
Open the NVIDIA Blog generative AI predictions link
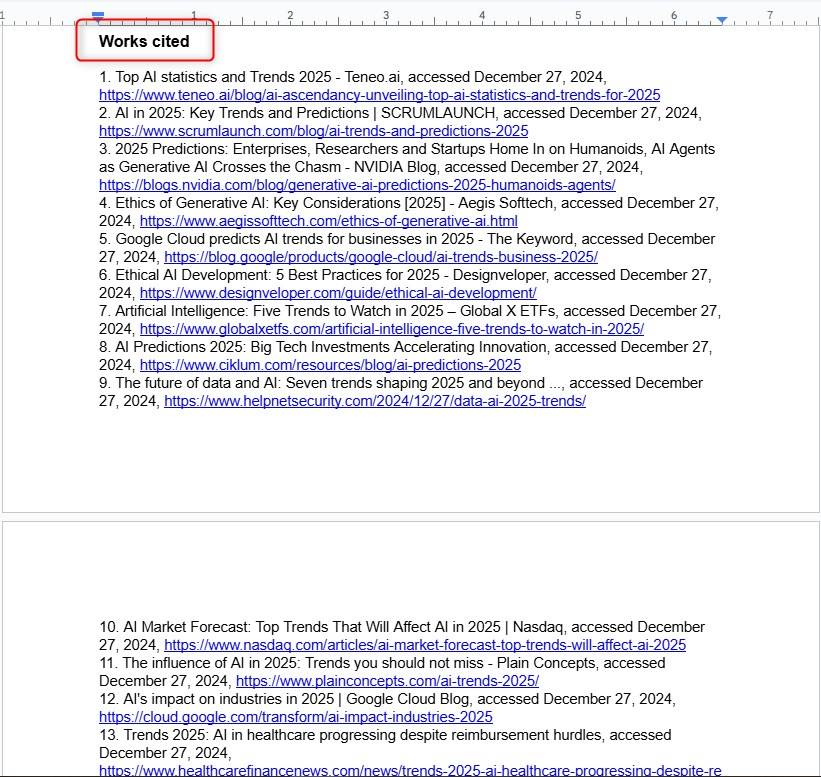(356, 185)
